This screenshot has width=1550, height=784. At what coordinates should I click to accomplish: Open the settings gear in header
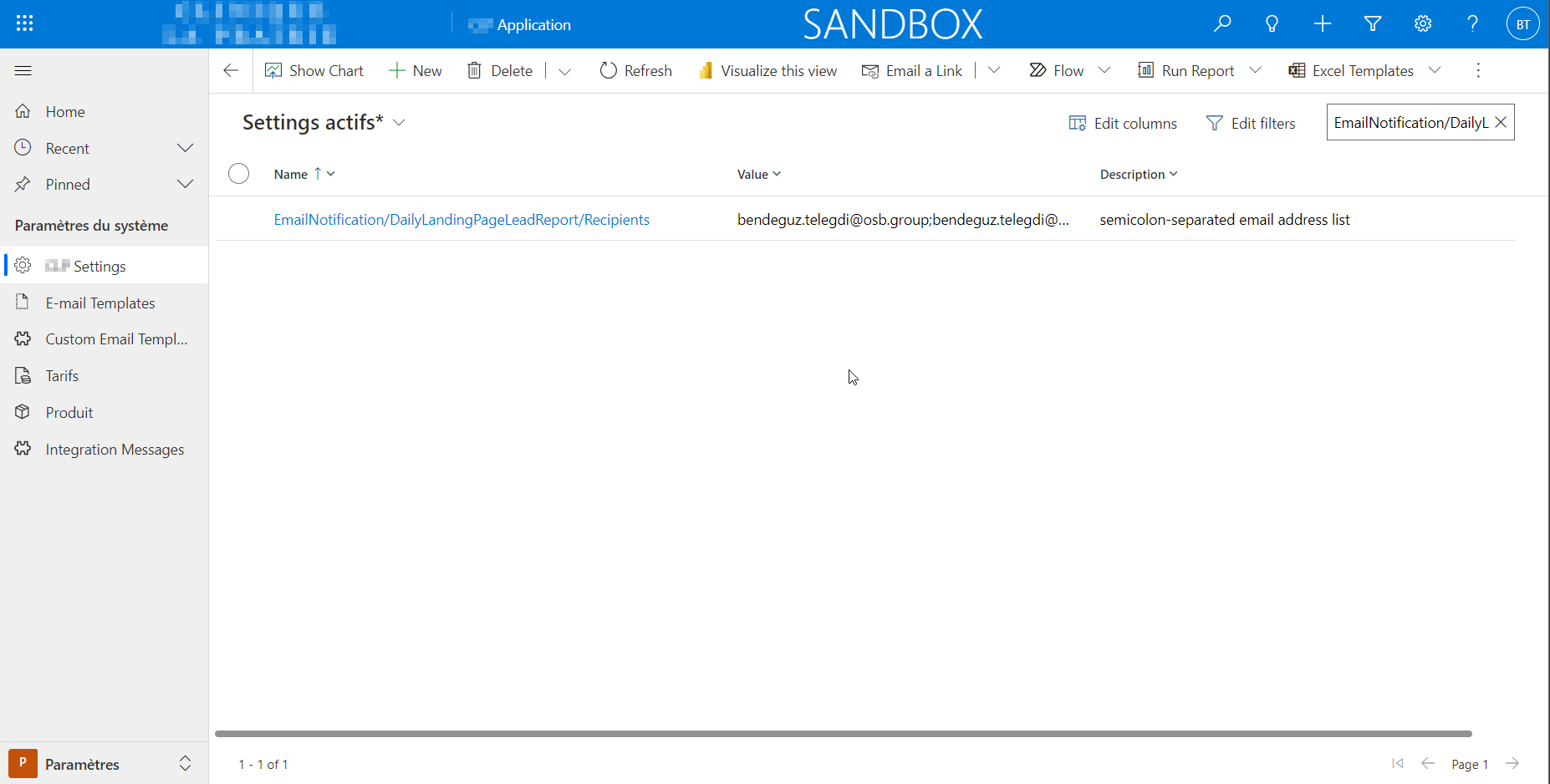pos(1422,23)
